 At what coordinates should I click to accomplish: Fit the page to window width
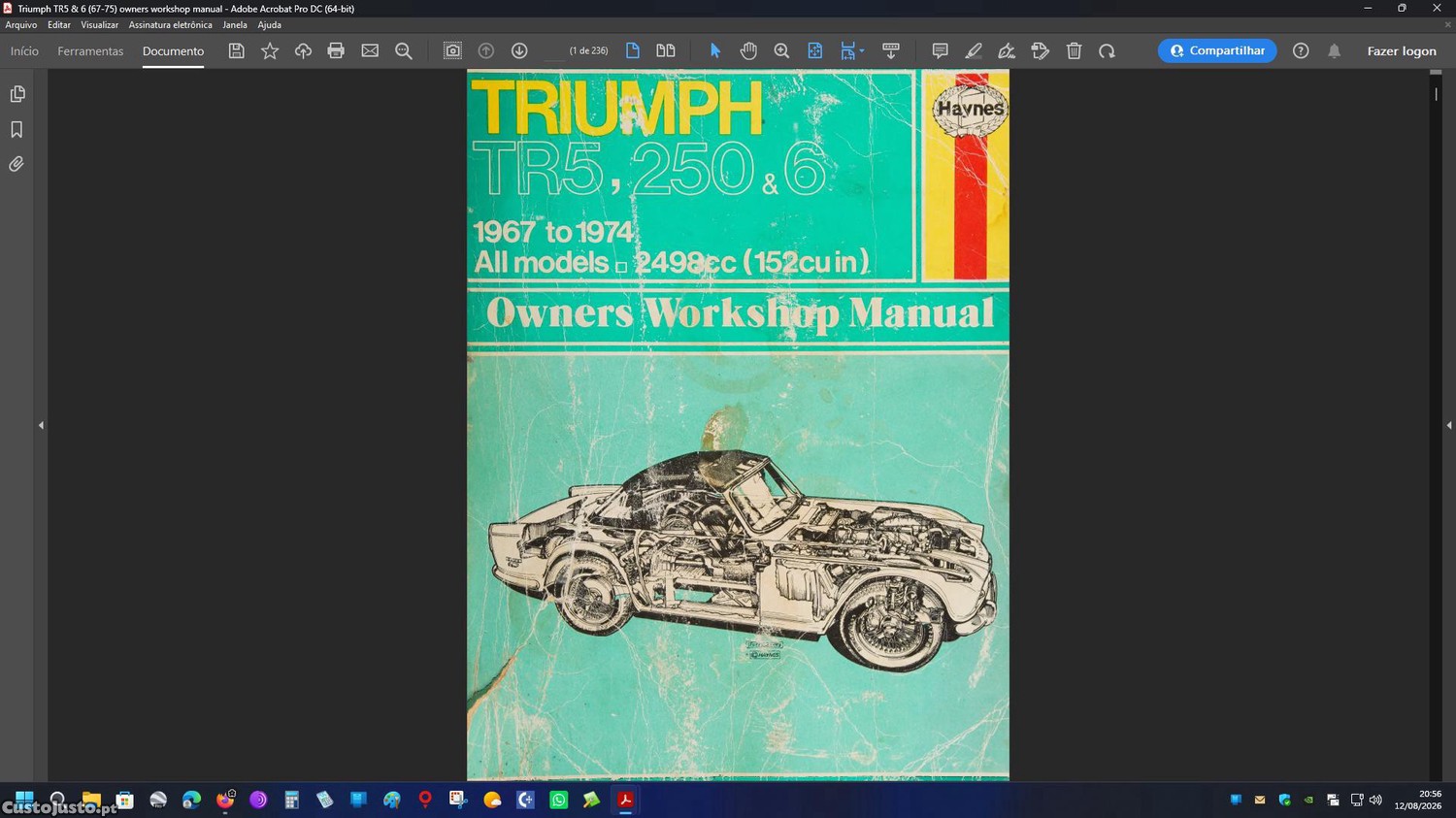tap(815, 50)
